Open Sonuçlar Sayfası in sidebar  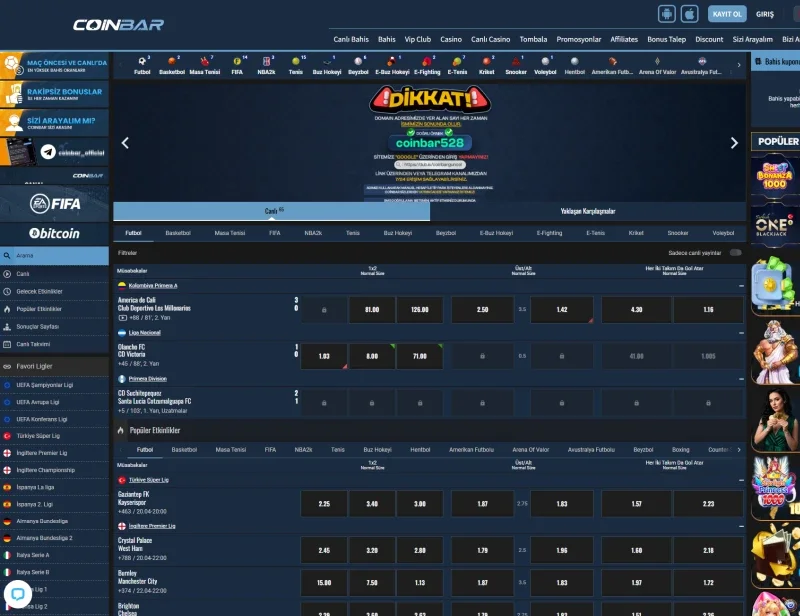(54, 327)
